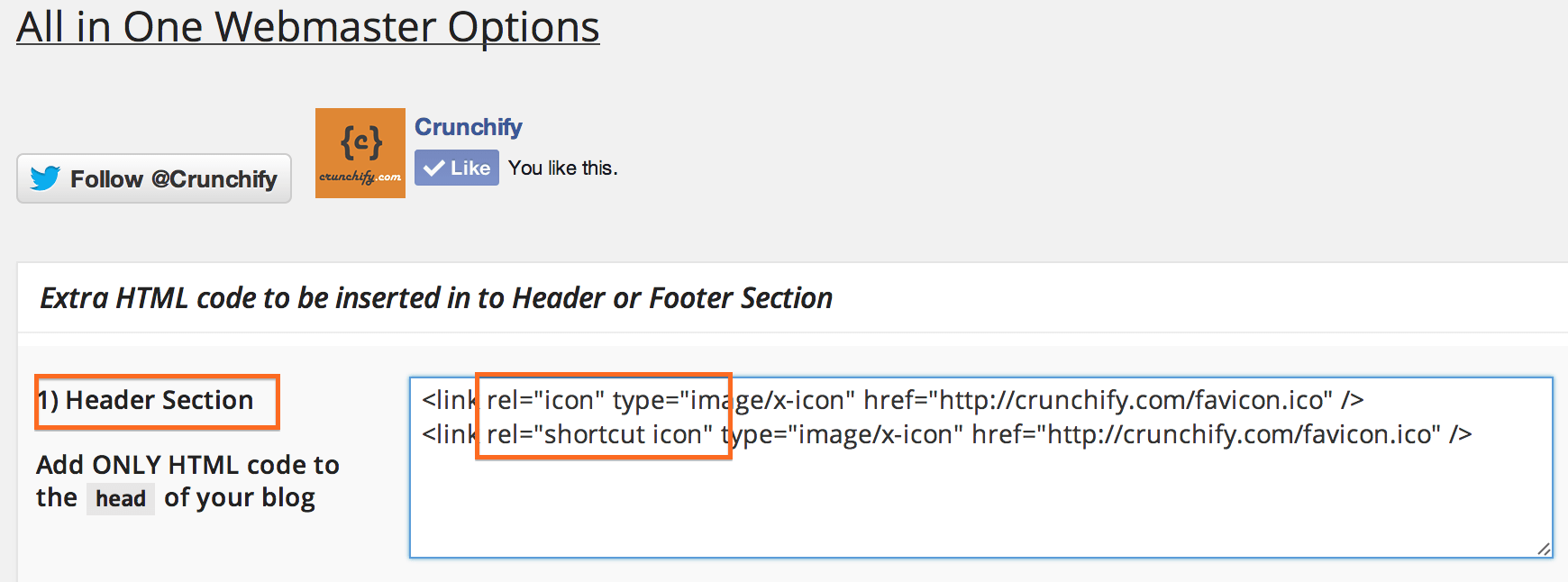The height and width of the screenshot is (582, 1568).
Task: Click the orange box highlighting rel shortcut icon
Action: [x=604, y=414]
